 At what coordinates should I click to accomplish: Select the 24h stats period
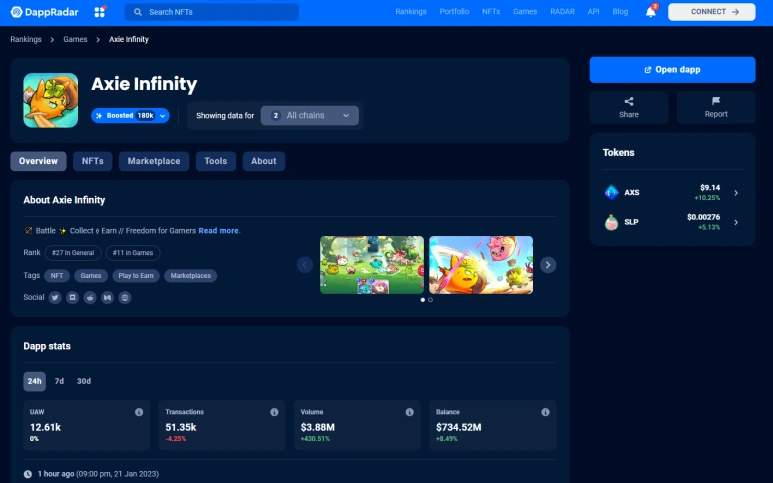pos(35,381)
